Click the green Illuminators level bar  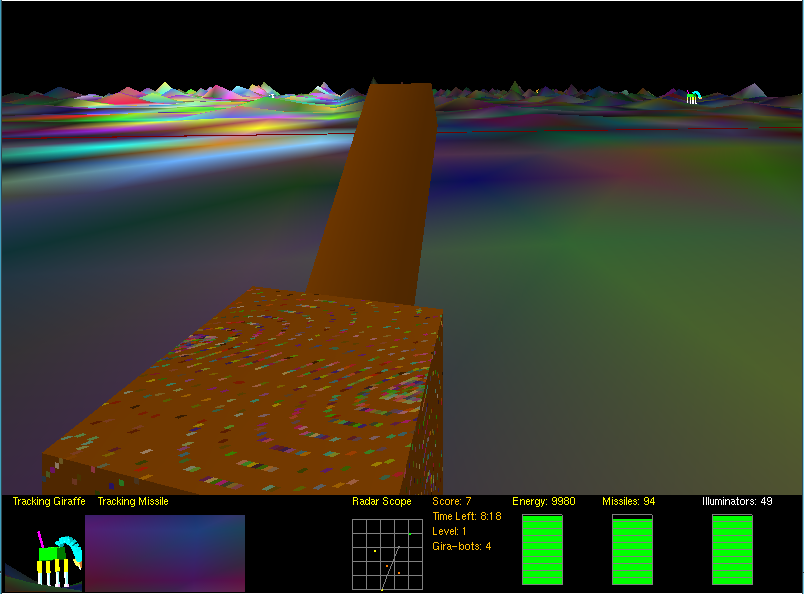[x=732, y=549]
